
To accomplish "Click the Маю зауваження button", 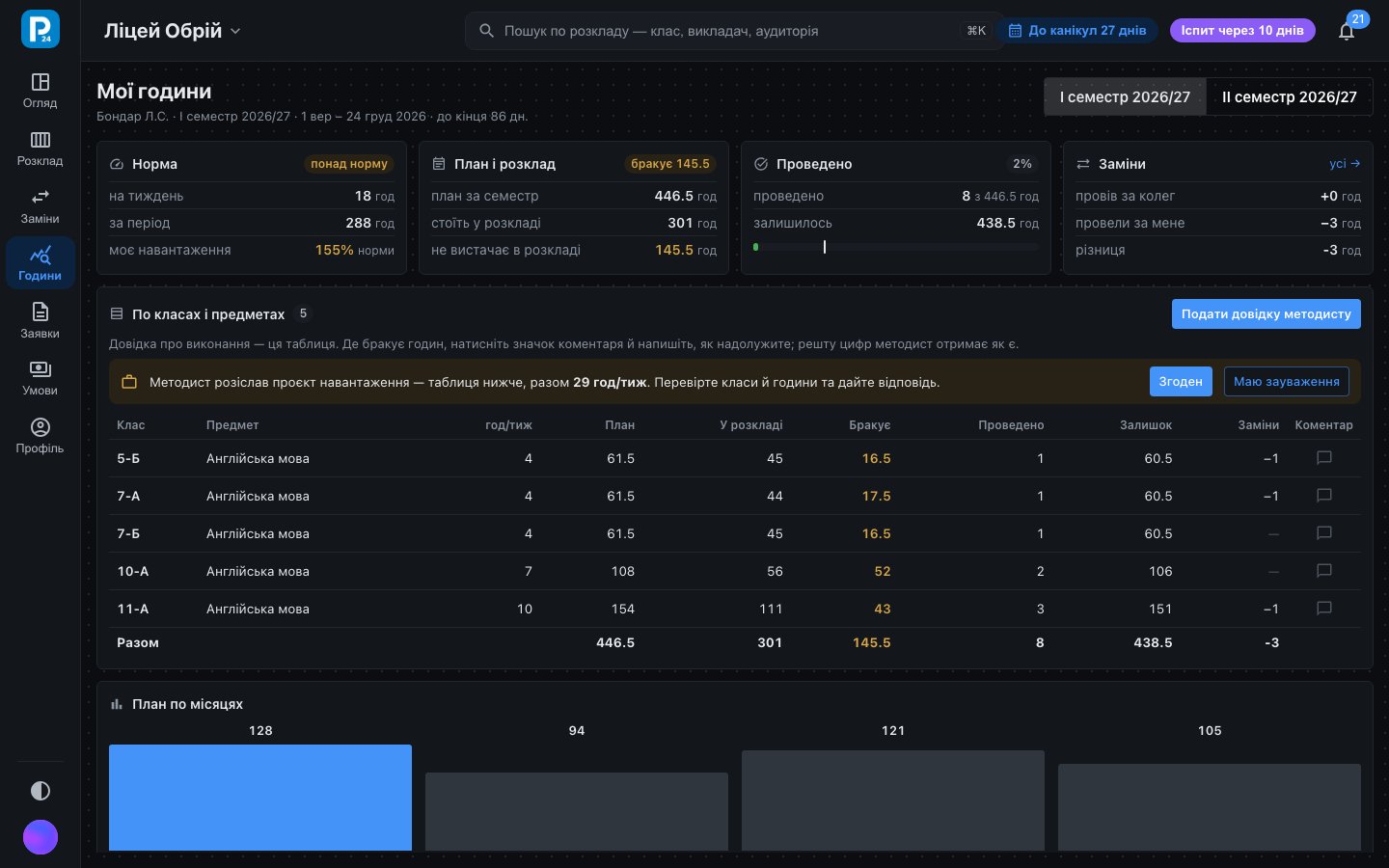I will click(x=1287, y=381).
